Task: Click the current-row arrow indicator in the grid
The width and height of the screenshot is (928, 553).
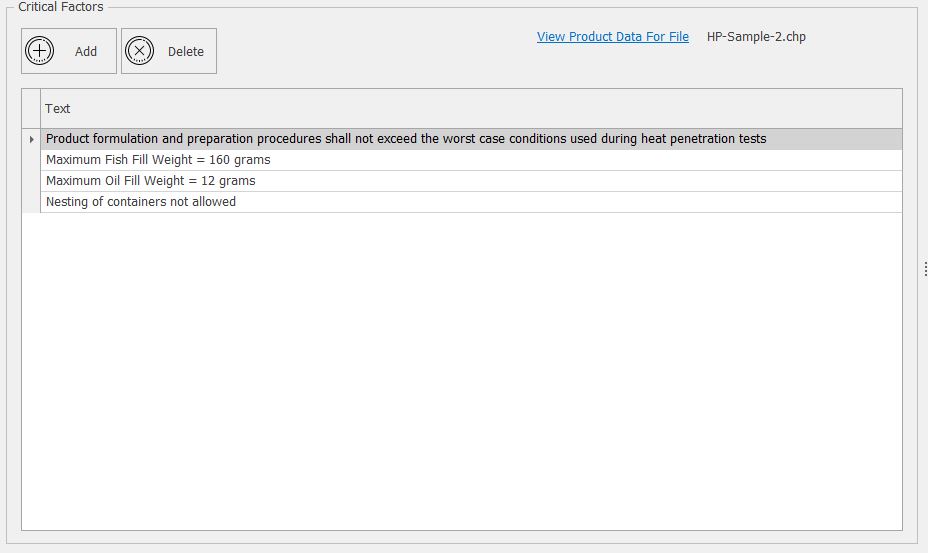Action: click(31, 139)
